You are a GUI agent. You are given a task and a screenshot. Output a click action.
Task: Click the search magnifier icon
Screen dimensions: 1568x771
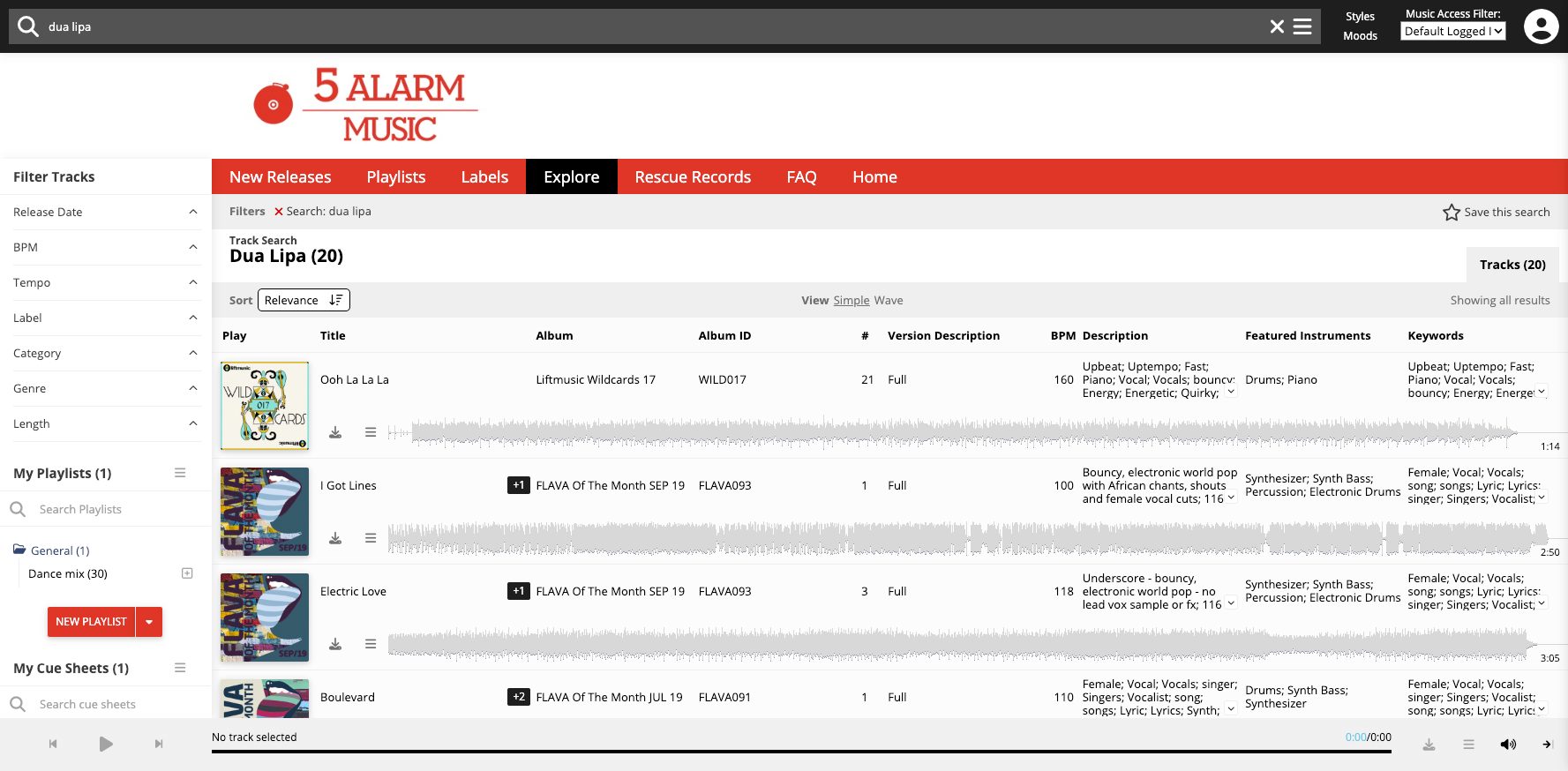28,26
